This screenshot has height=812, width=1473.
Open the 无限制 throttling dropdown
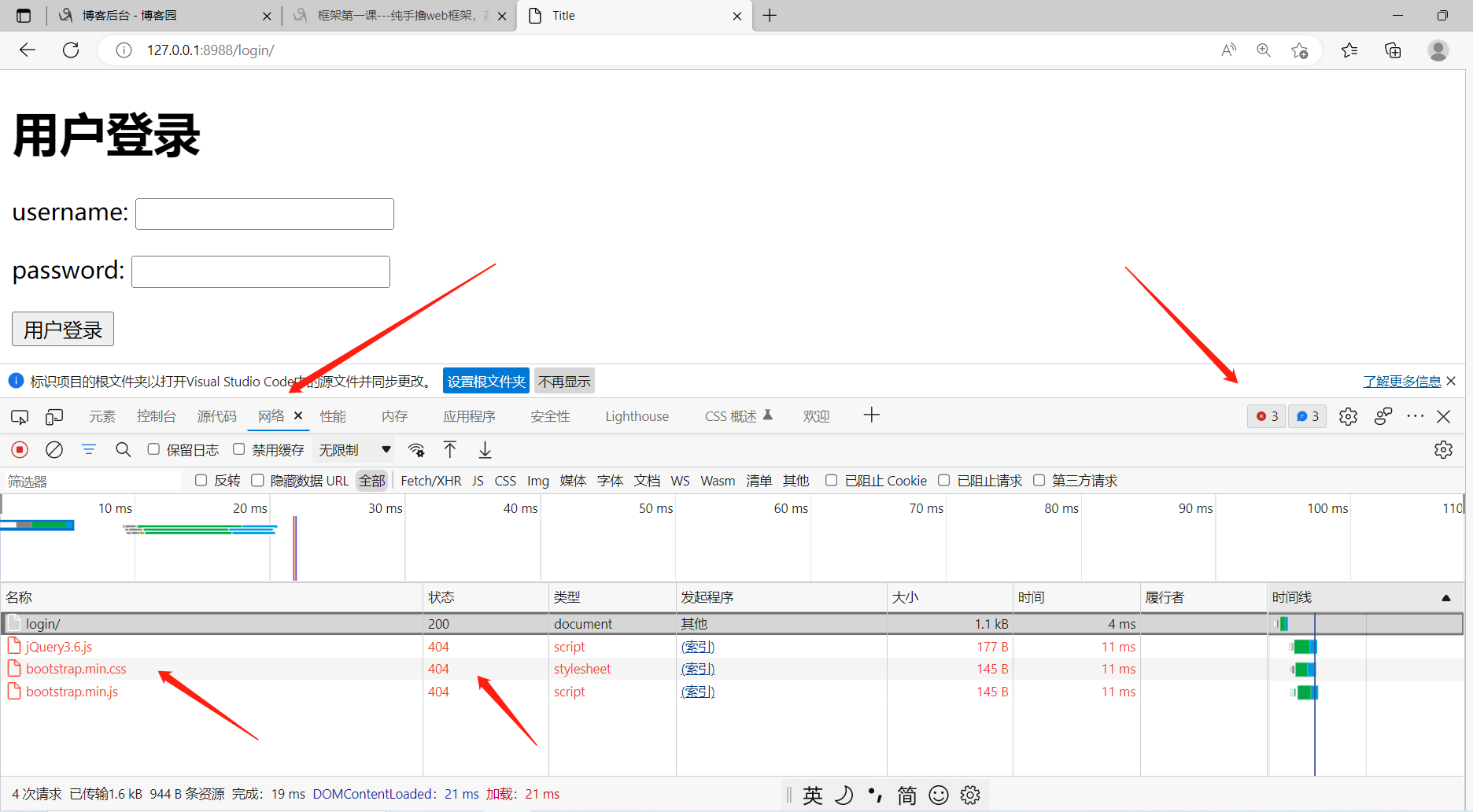[355, 449]
